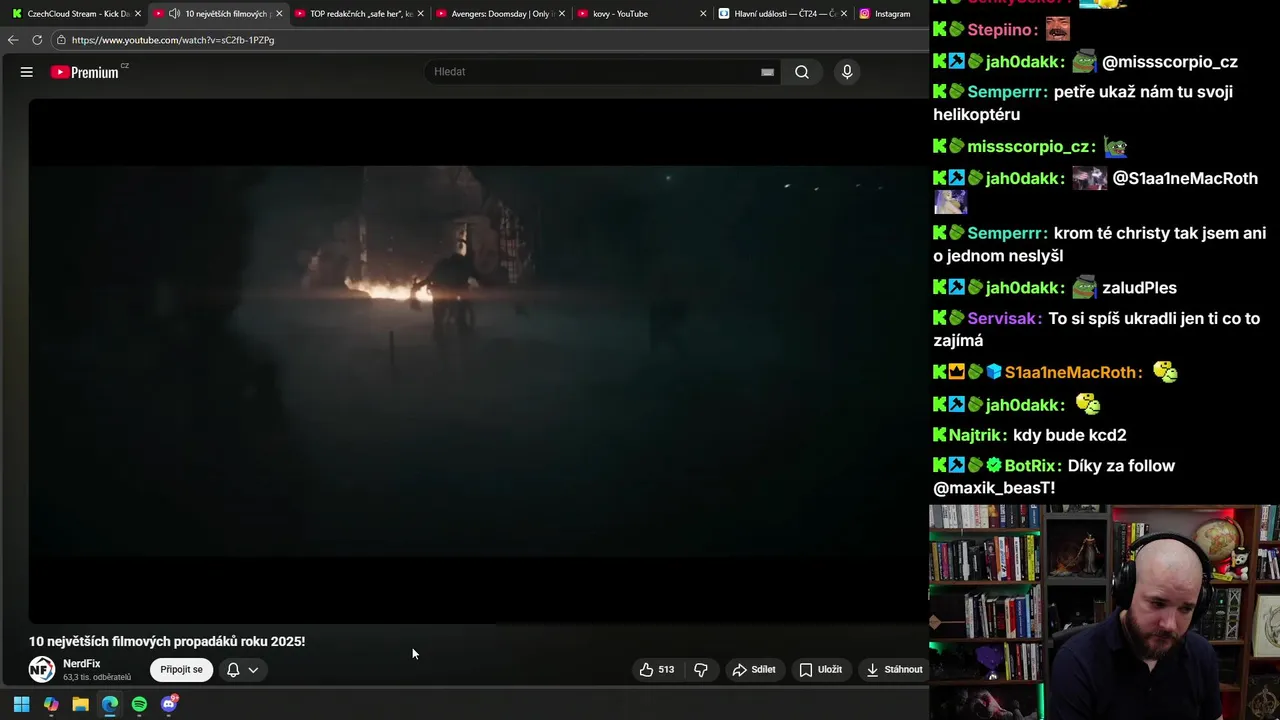View site information icon in address bar
The width and height of the screenshot is (1280, 720).
(x=61, y=40)
